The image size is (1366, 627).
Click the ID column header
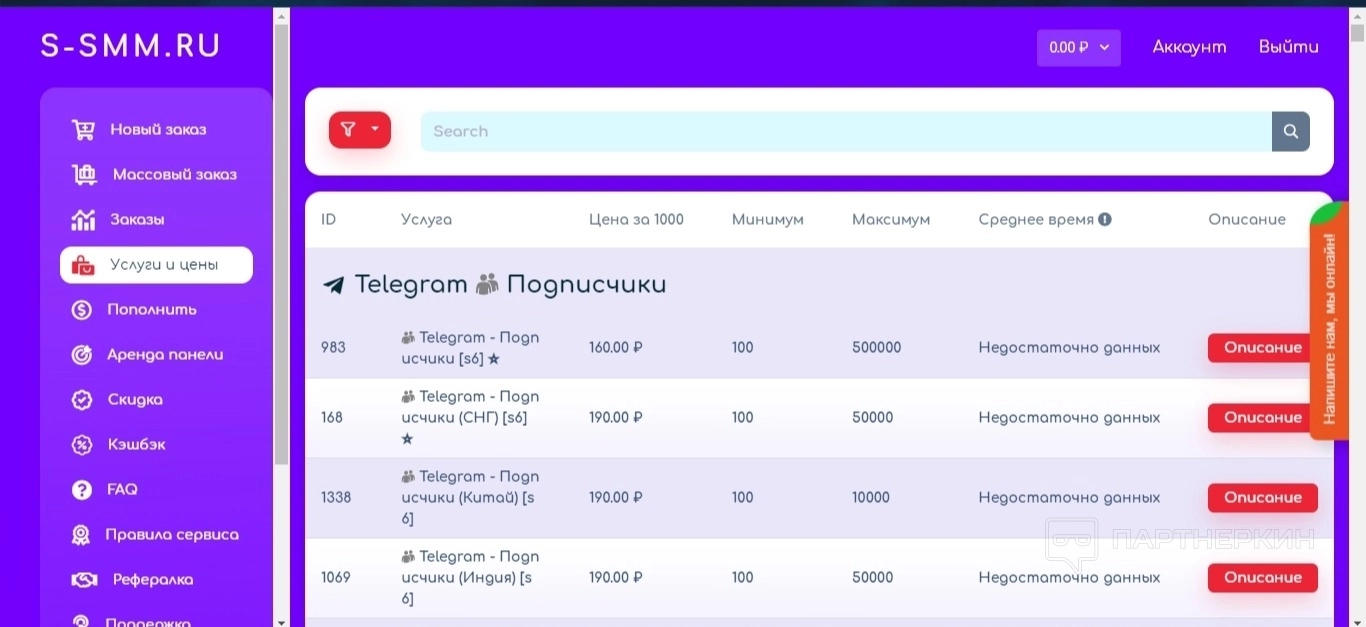328,220
